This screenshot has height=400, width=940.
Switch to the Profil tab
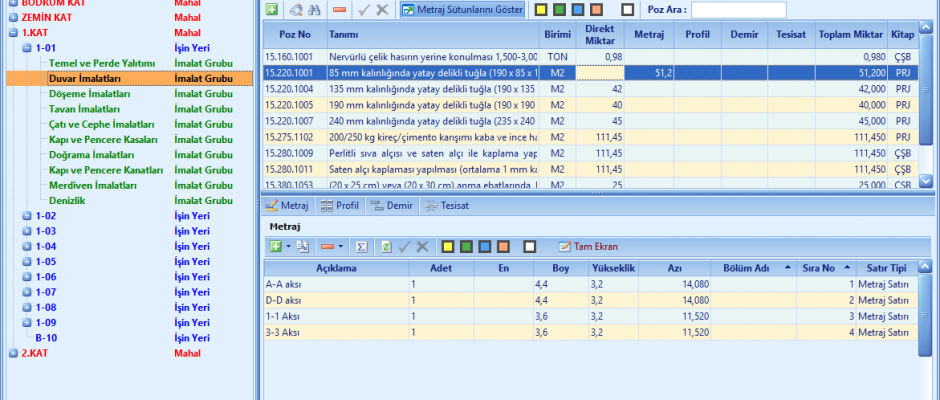tap(339, 205)
